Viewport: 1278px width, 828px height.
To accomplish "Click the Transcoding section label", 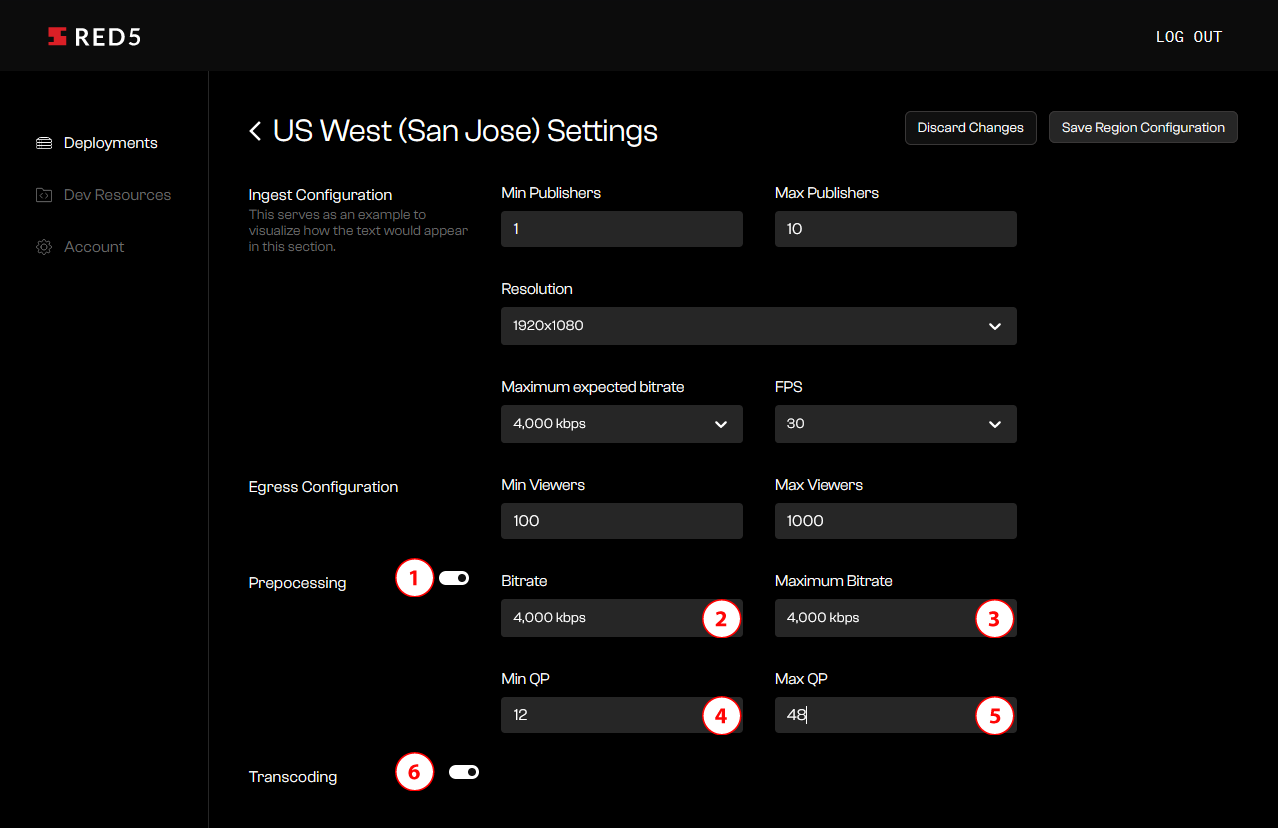I will click(x=293, y=777).
